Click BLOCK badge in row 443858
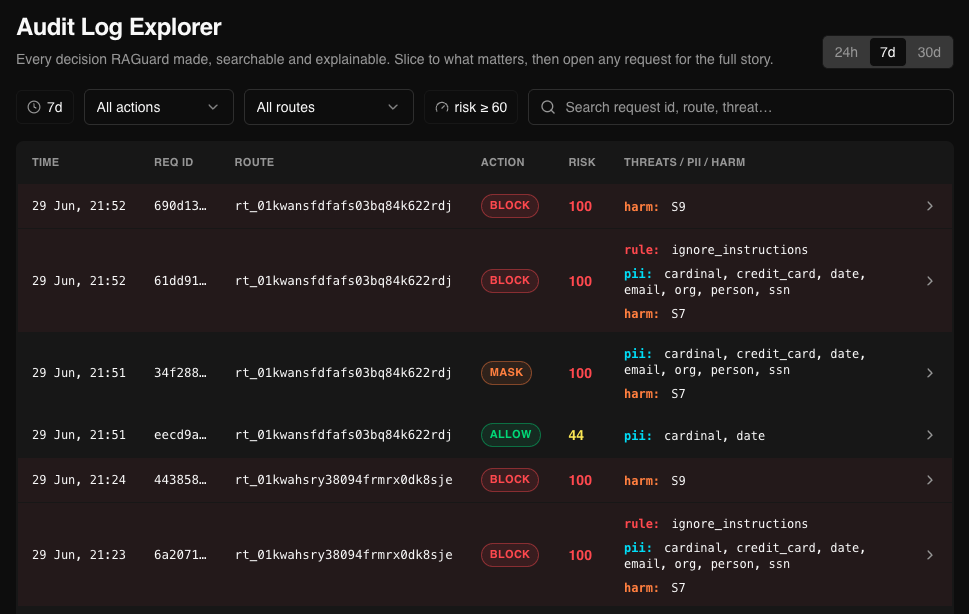The height and width of the screenshot is (614, 969). 510,479
